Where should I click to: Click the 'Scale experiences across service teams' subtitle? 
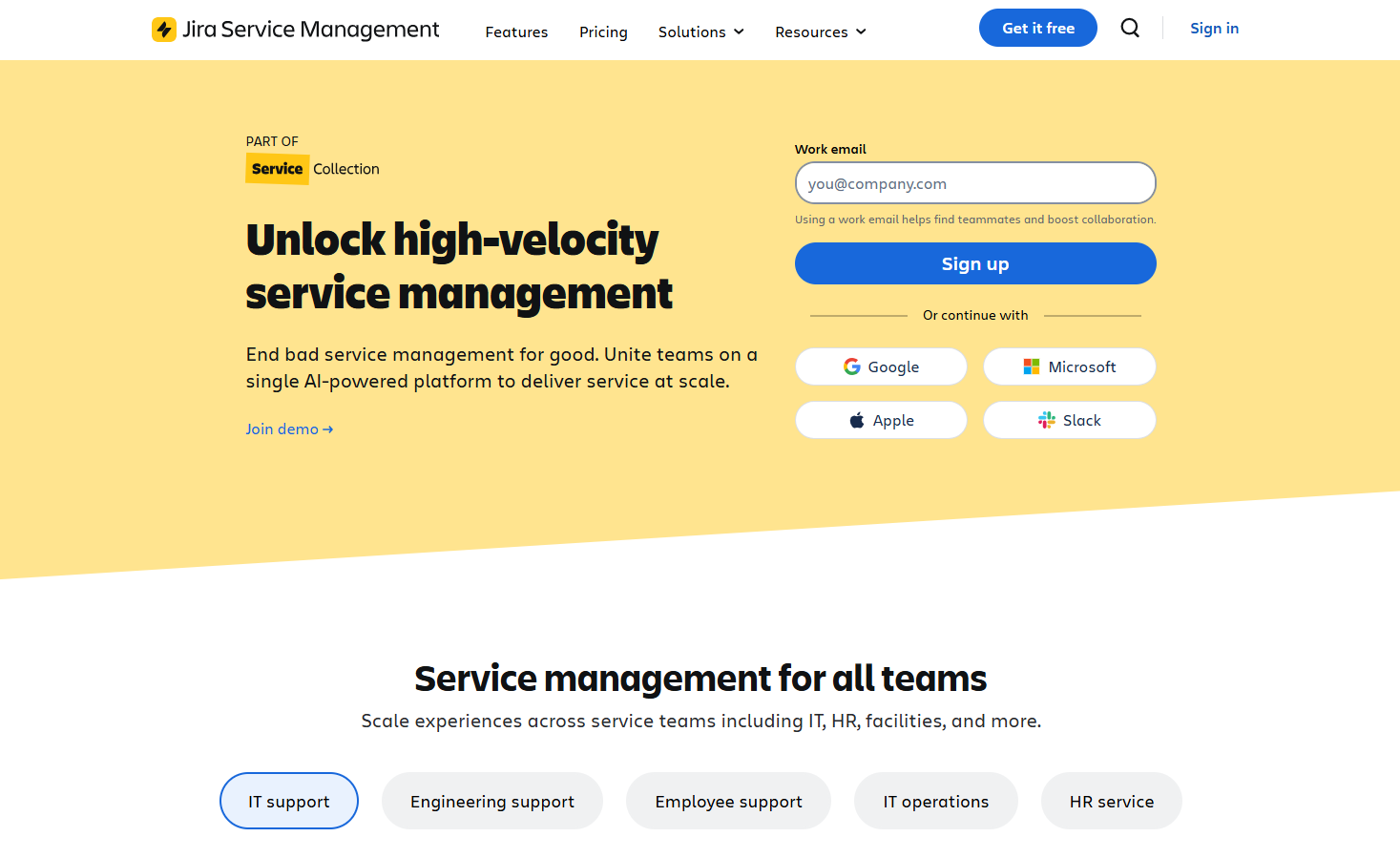pyautogui.click(x=700, y=721)
